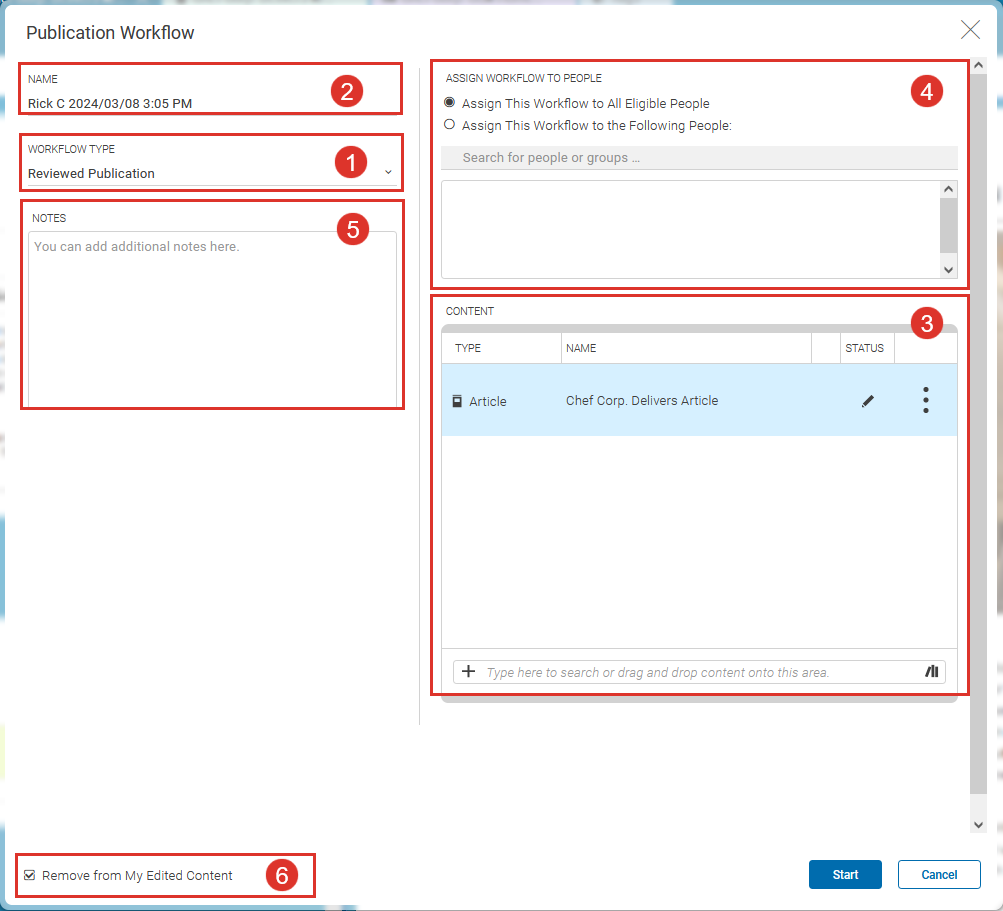Uncheck Remove from My Edited Content
The image size is (1003, 911).
[x=29, y=874]
